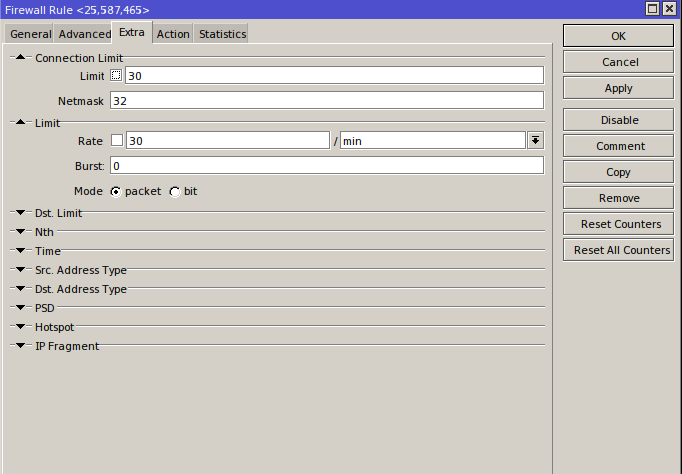This screenshot has height=474, width=682.
Task: Click Reset Counters button
Action: [x=618, y=224]
